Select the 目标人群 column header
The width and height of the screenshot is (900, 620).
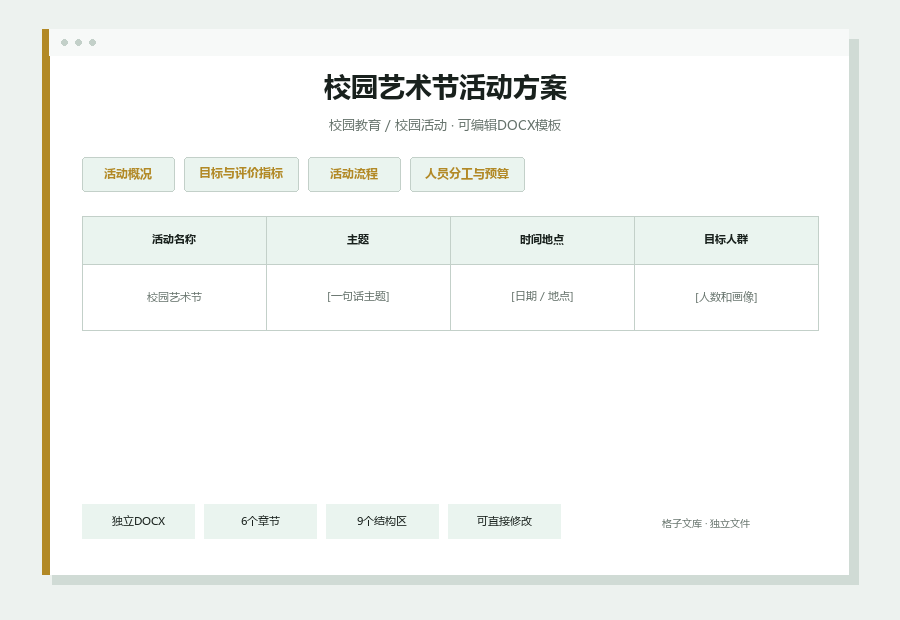[x=726, y=240]
